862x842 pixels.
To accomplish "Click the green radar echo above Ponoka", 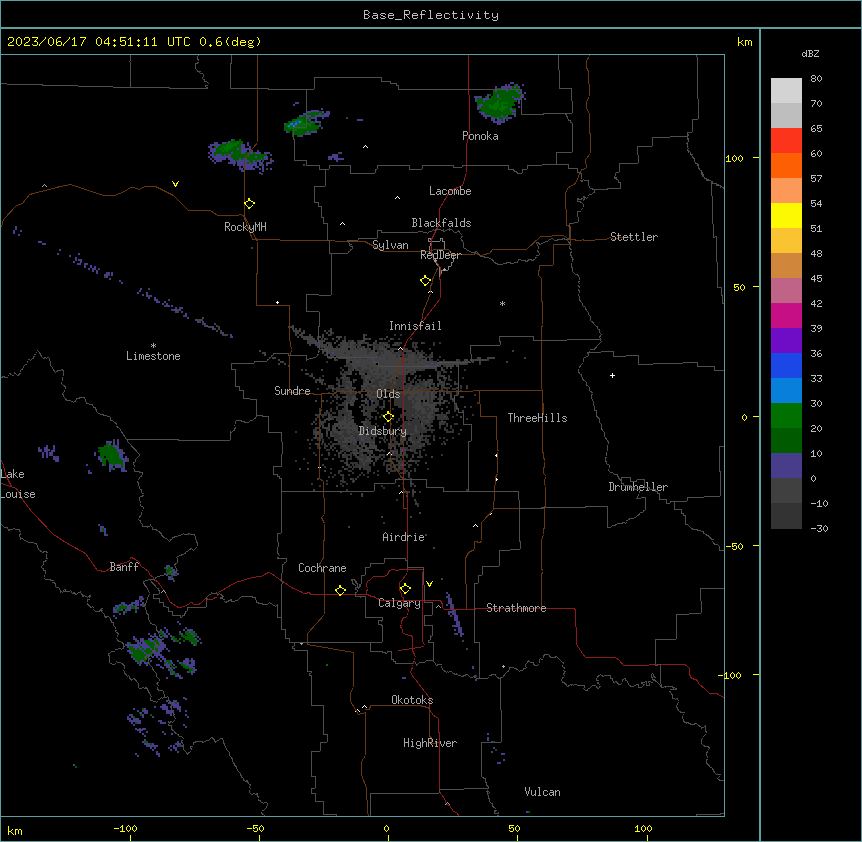I will pyautogui.click(x=499, y=103).
